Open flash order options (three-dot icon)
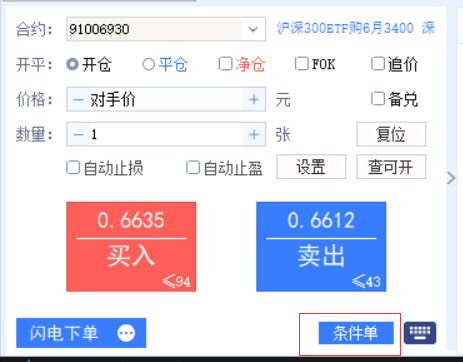463x362 pixels. (x=126, y=333)
